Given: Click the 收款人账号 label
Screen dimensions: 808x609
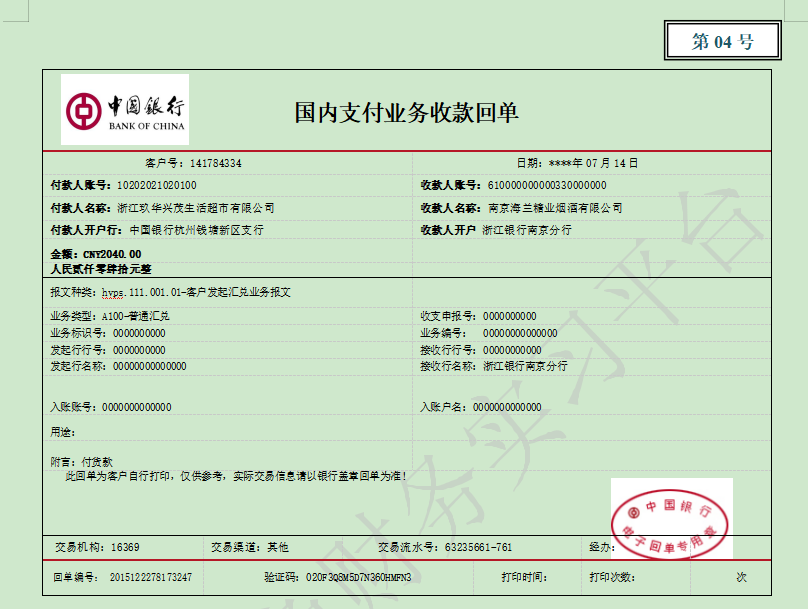Looking at the screenshot, I should 451,185.
